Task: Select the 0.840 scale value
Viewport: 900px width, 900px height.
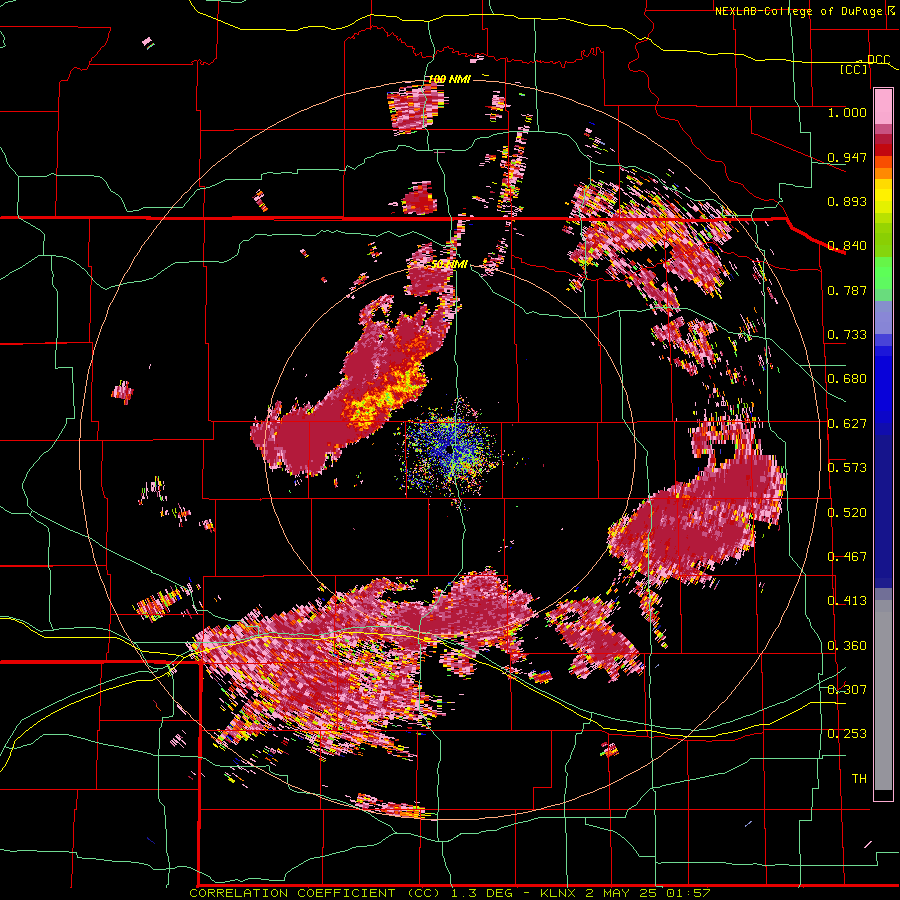Action: pos(847,246)
